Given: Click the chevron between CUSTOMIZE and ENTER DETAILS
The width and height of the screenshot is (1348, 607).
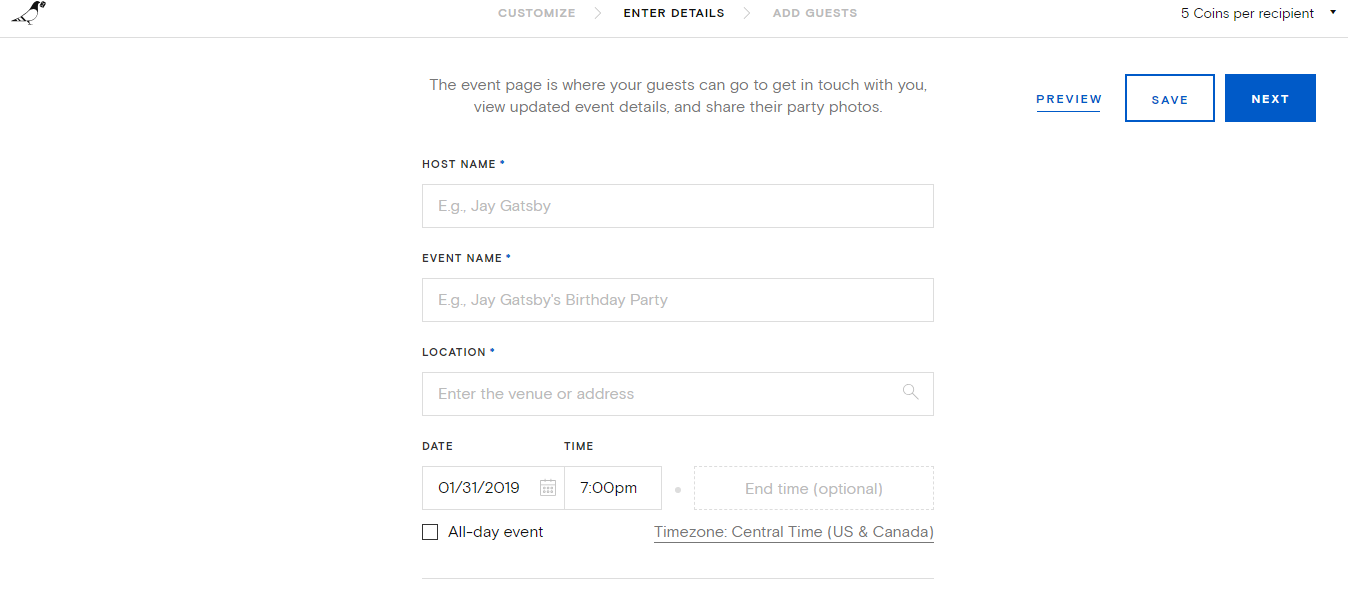Looking at the screenshot, I should point(598,13).
